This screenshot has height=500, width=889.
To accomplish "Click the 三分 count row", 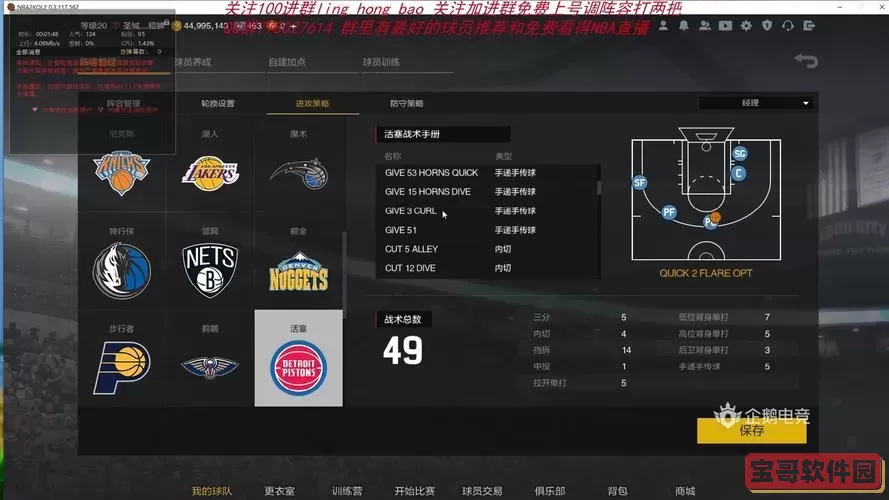I will (583, 317).
